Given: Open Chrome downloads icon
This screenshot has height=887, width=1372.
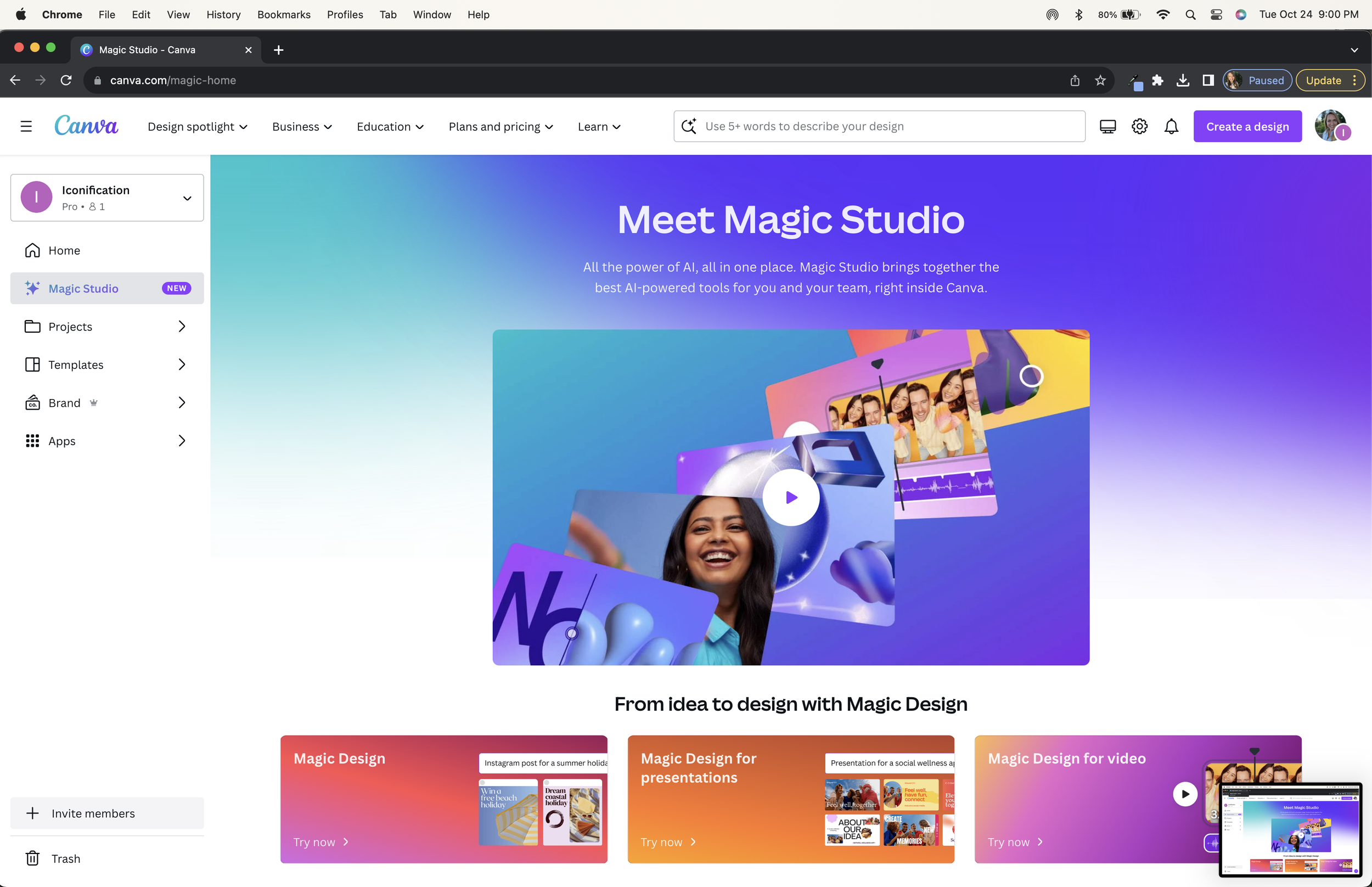Looking at the screenshot, I should (x=1183, y=80).
